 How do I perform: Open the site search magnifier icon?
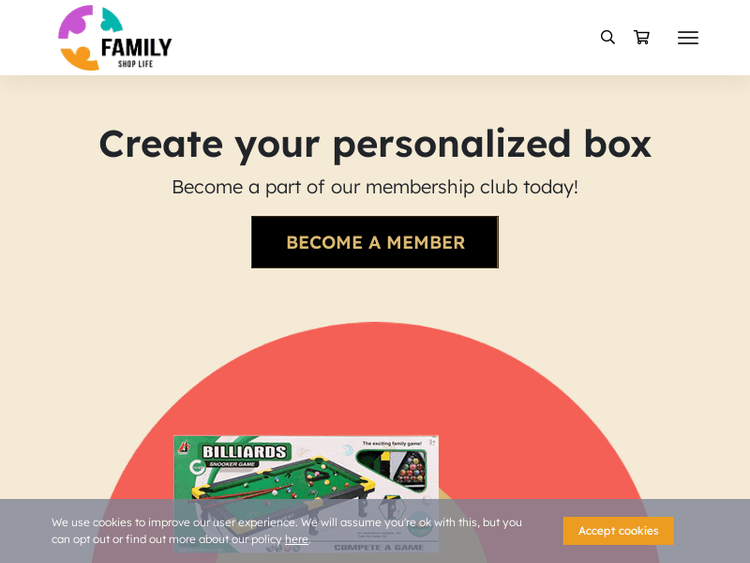[607, 37]
